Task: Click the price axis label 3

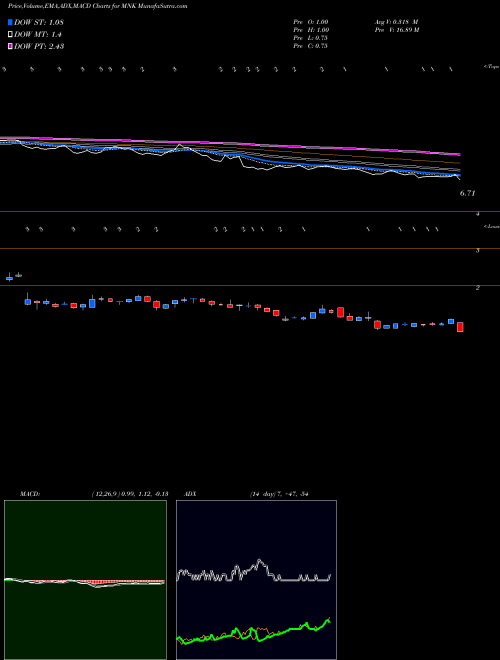Action: pyautogui.click(x=478, y=250)
